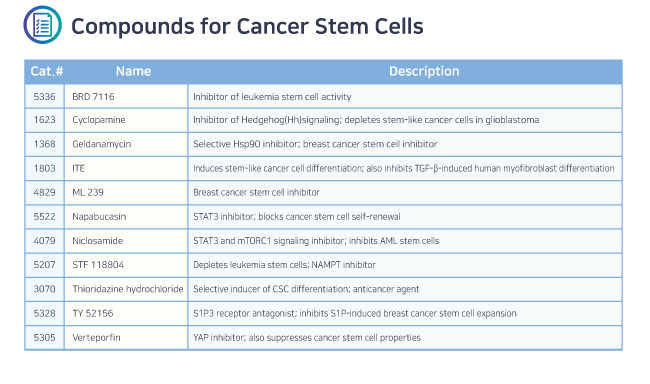The width and height of the screenshot is (650, 384).
Task: Select the Verteporfin row name
Action: click(96, 338)
